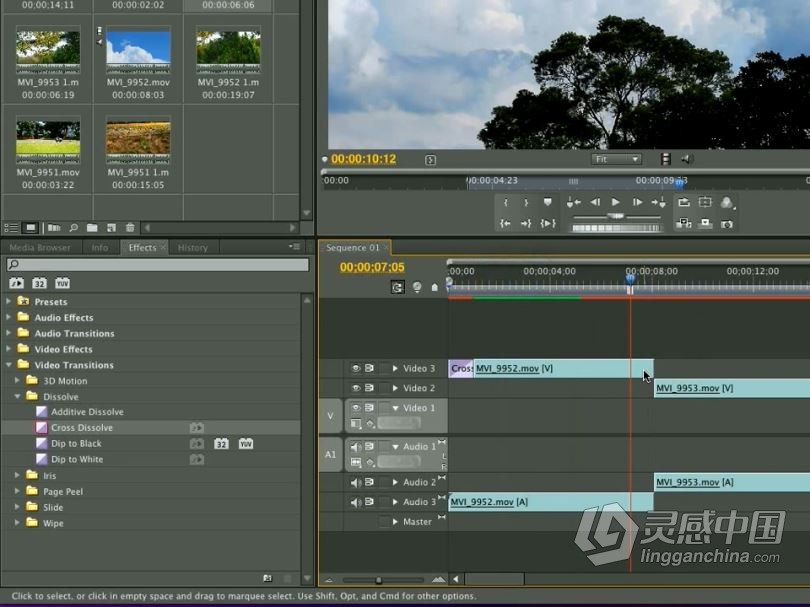Click Play In to Out button
The width and height of the screenshot is (810, 607).
point(548,224)
